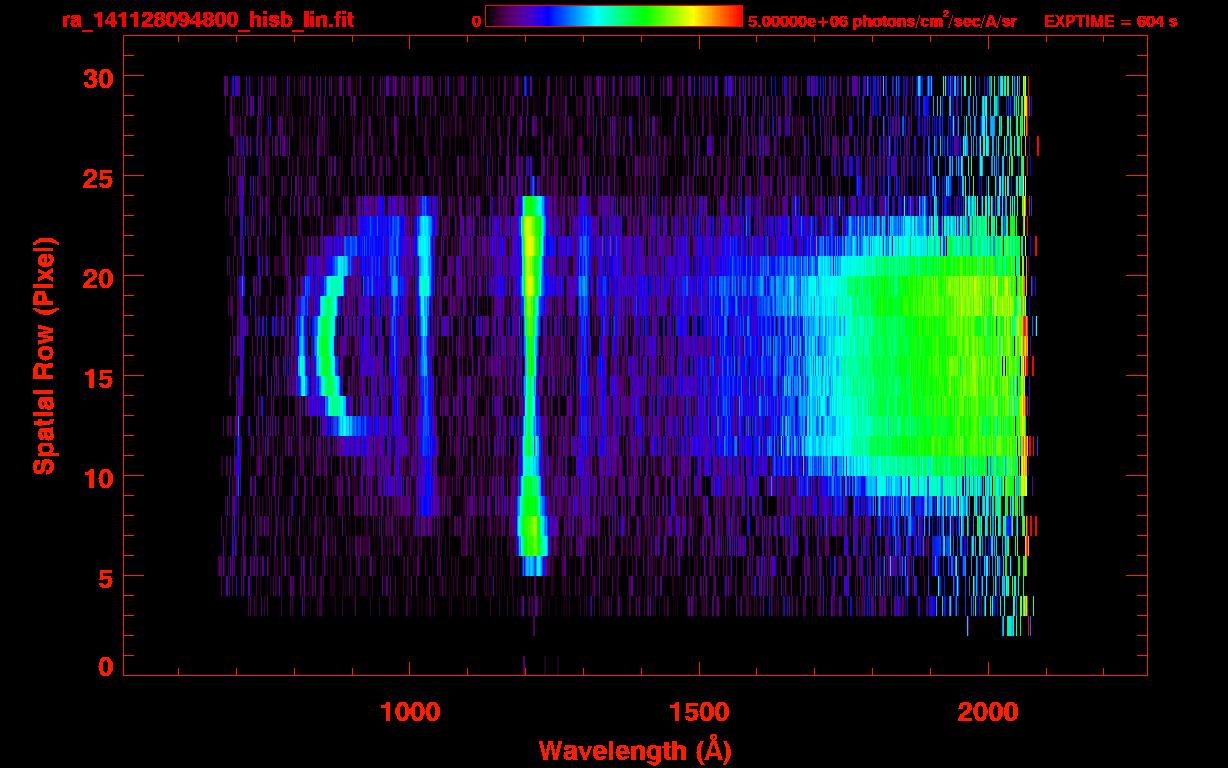The width and height of the screenshot is (1228, 768).
Task: Click the 5.00000e+06 photons/cm²/sec/Å/sr label
Action: point(882,21)
